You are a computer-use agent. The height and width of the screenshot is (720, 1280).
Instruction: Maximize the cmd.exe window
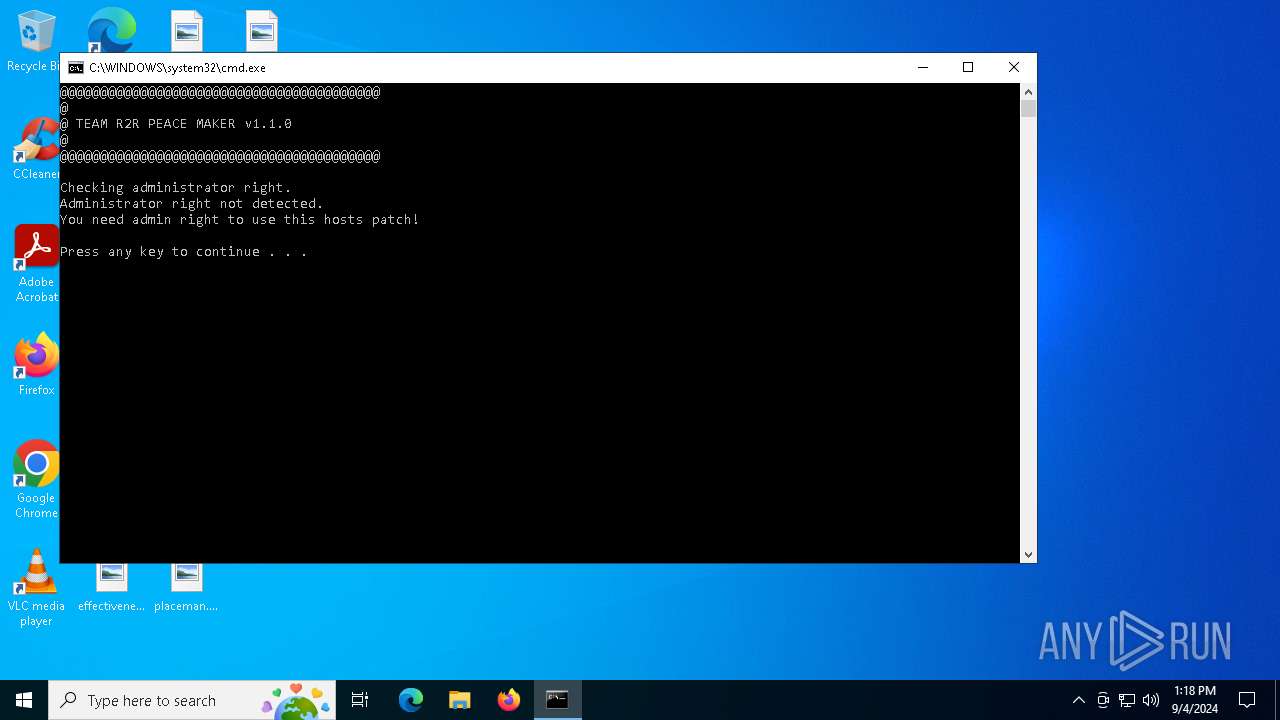pos(968,67)
